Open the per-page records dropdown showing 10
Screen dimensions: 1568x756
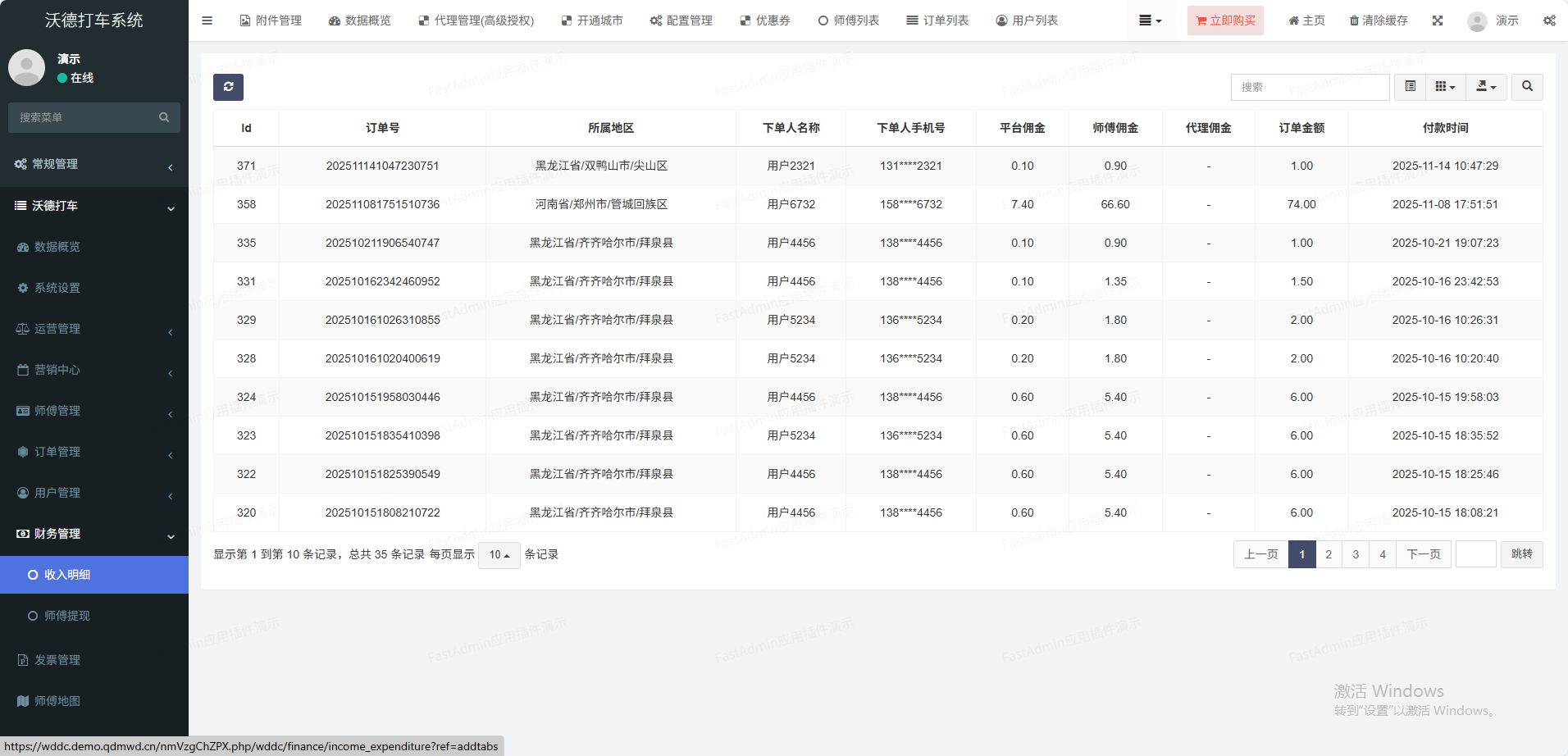[x=499, y=555]
